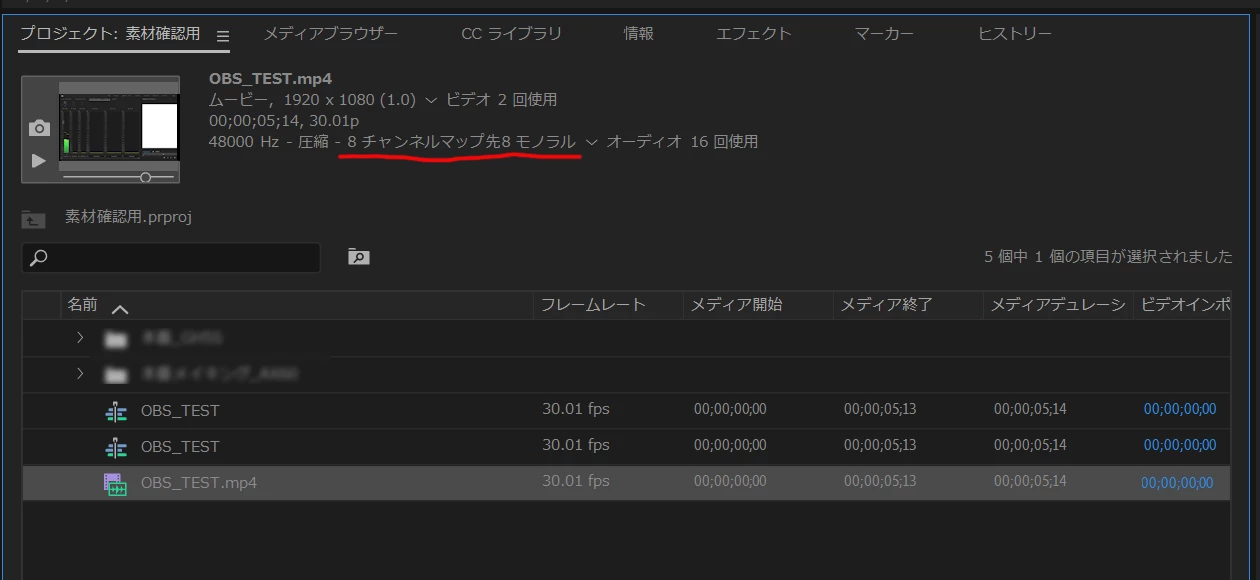Open the Project panel hamburger menu
The image size is (1260, 580).
(x=223, y=36)
